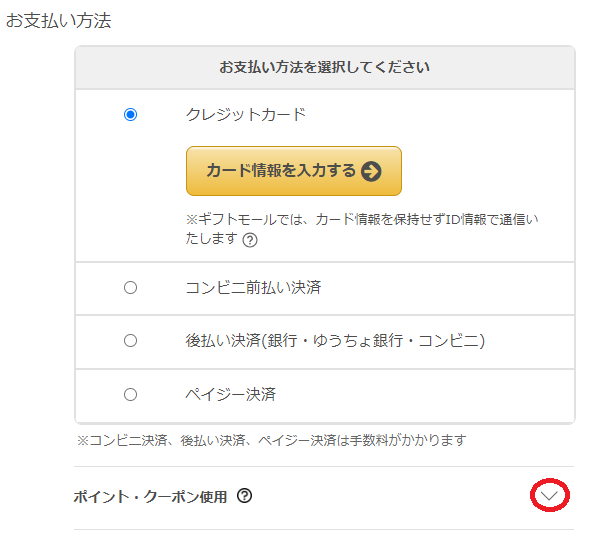Click the ペイジー決済 label text

230,395
